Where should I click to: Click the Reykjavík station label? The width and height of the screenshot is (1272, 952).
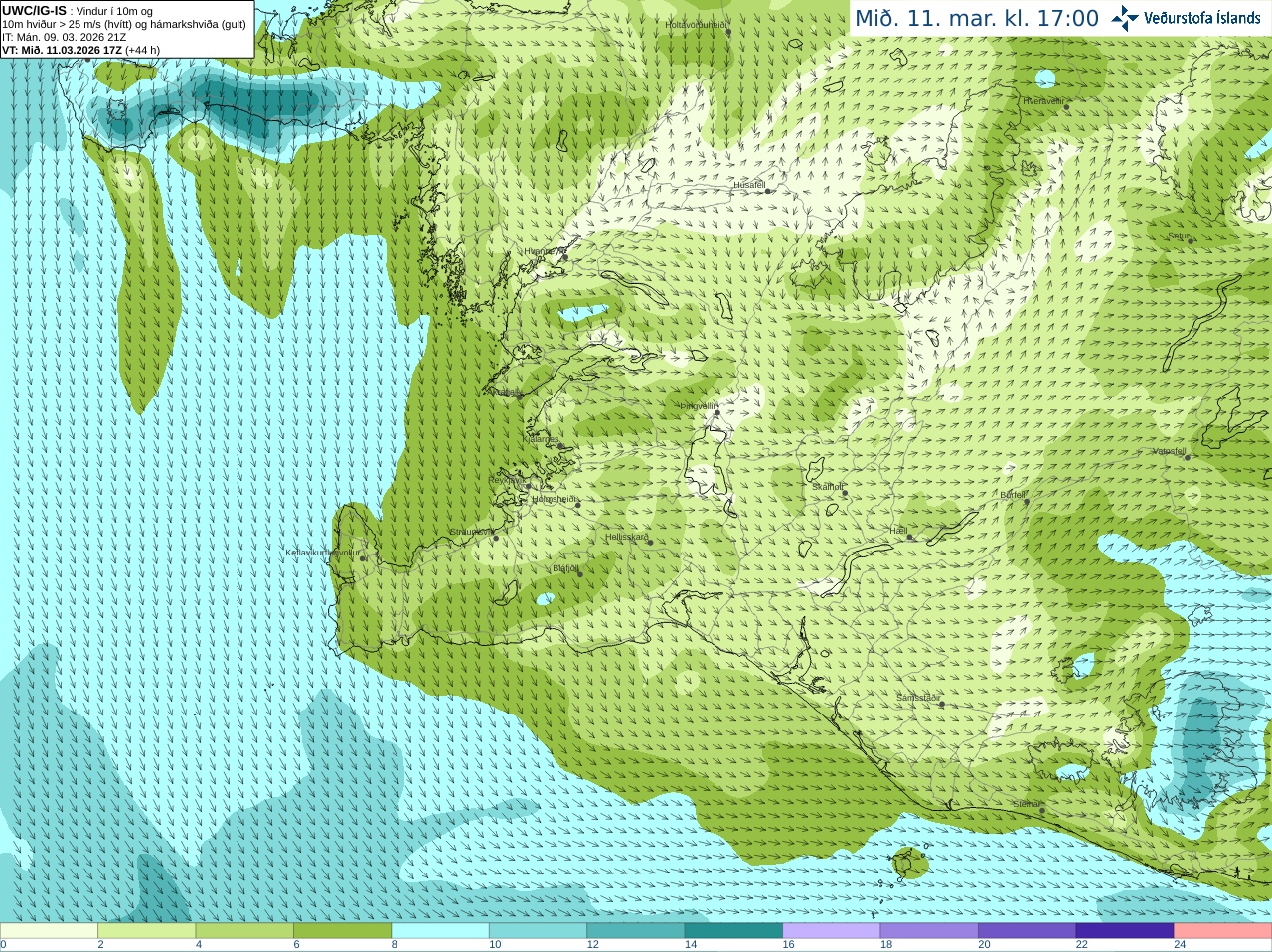pyautogui.click(x=507, y=480)
